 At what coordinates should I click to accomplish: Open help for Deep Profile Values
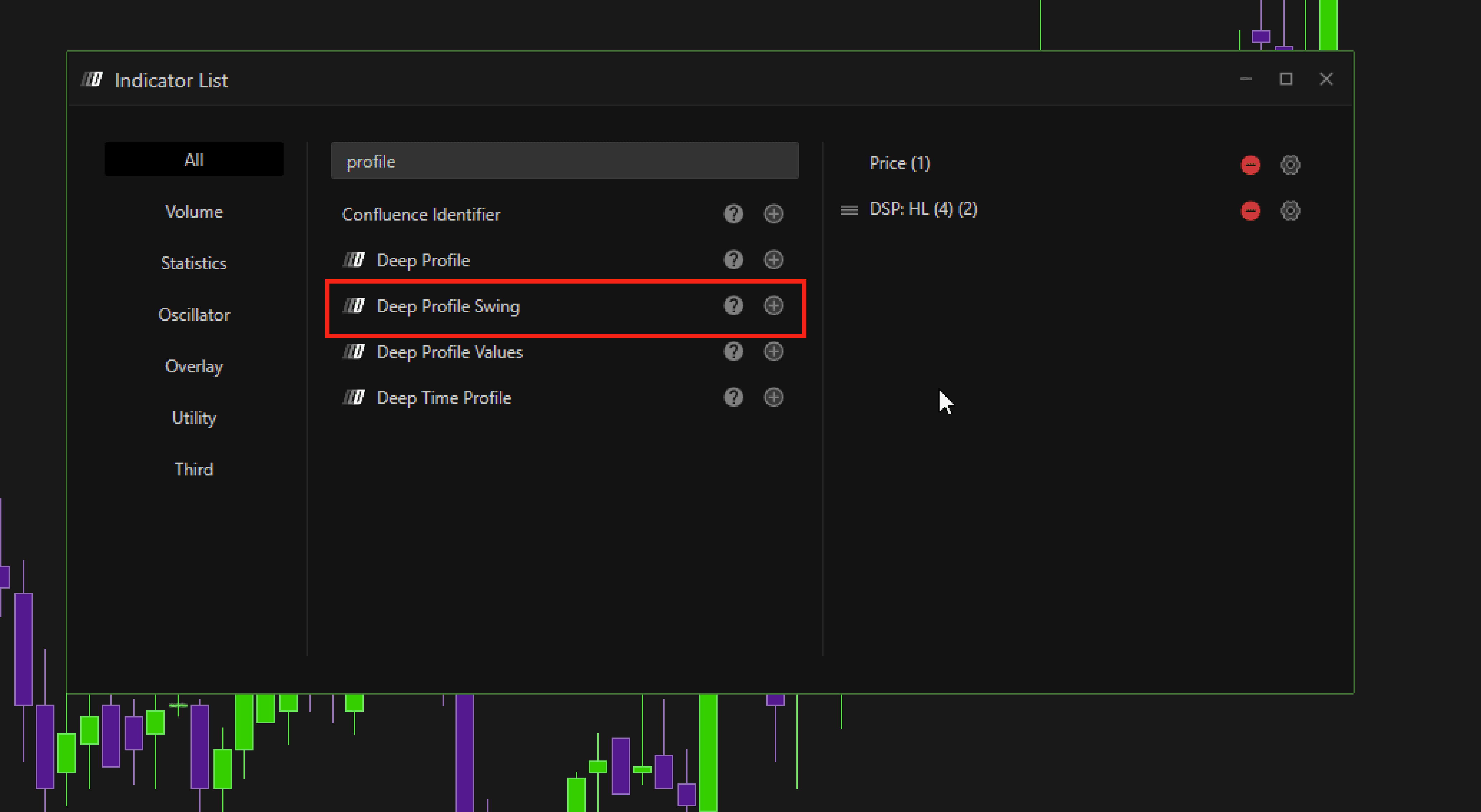(x=733, y=351)
